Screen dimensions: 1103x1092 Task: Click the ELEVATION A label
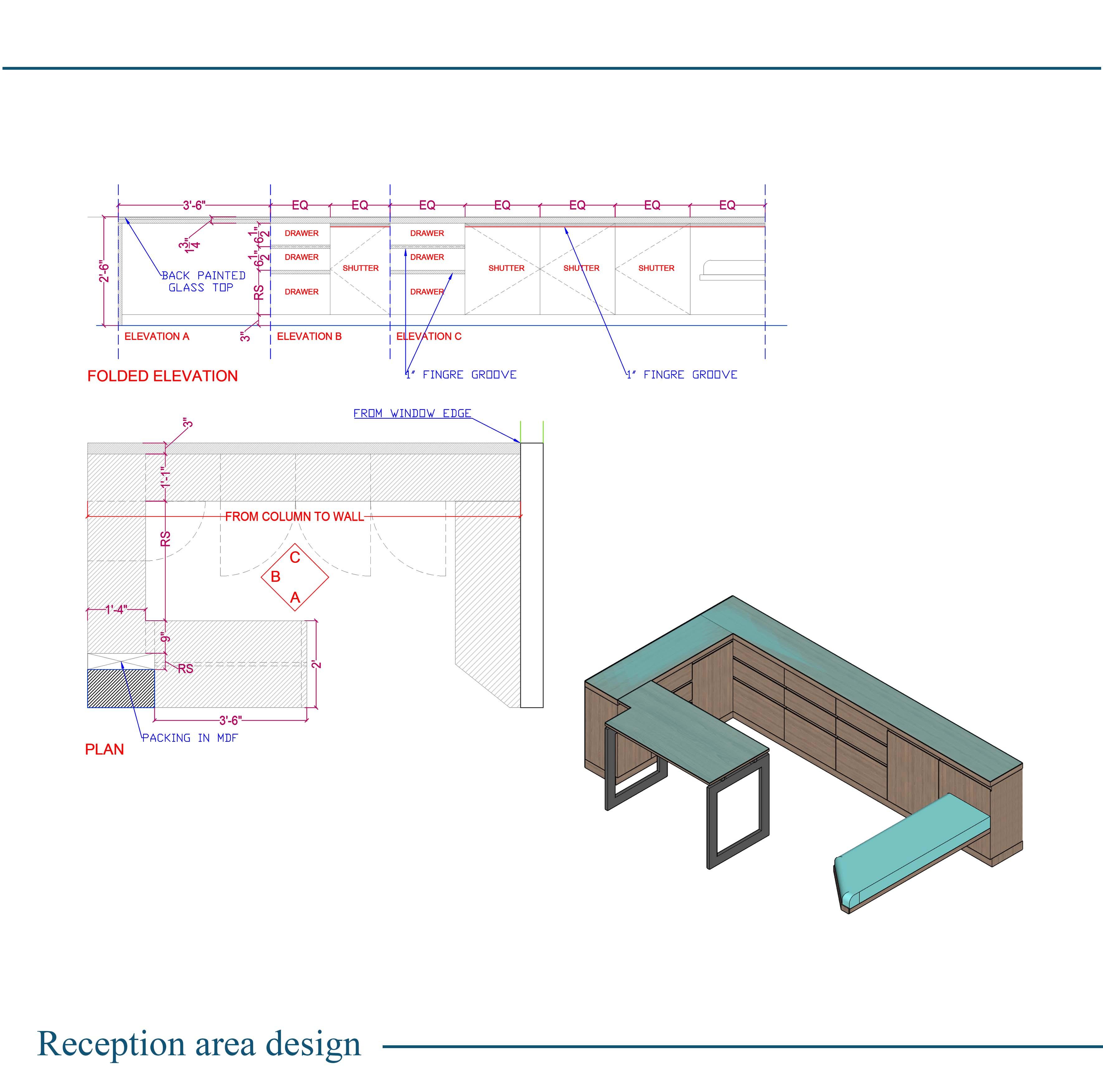(156, 336)
